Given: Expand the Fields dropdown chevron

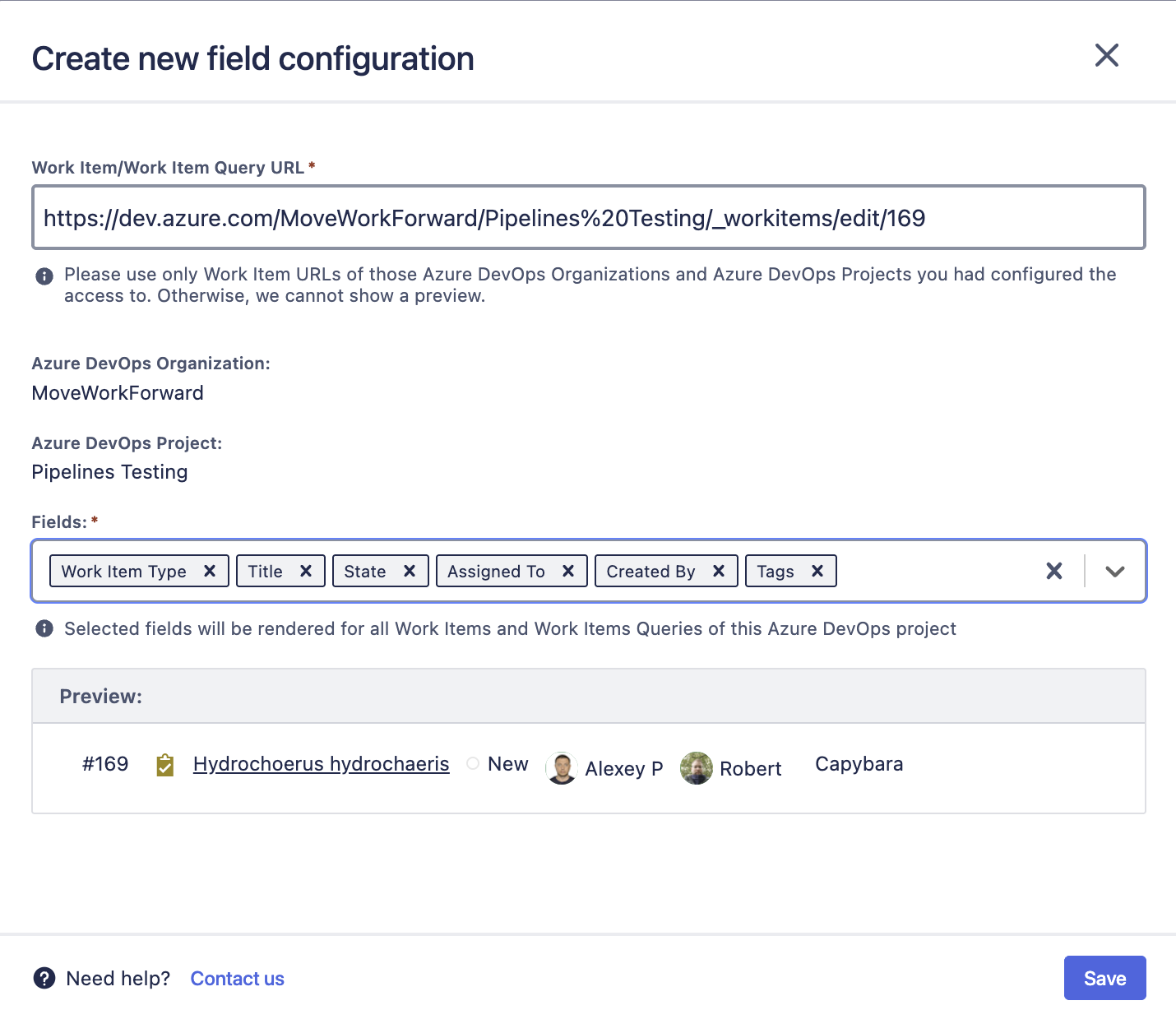Looking at the screenshot, I should [x=1114, y=571].
